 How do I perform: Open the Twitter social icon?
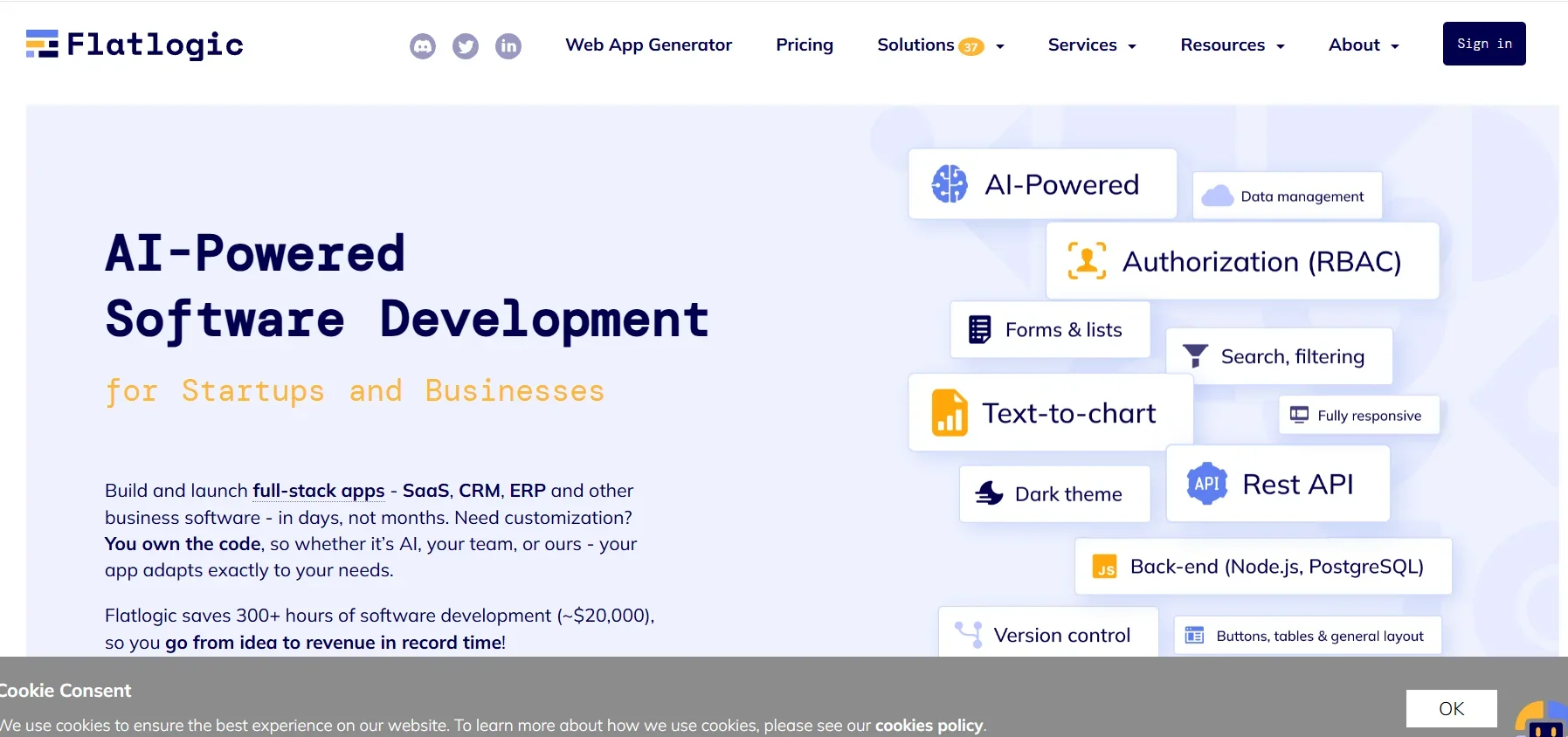click(x=466, y=46)
